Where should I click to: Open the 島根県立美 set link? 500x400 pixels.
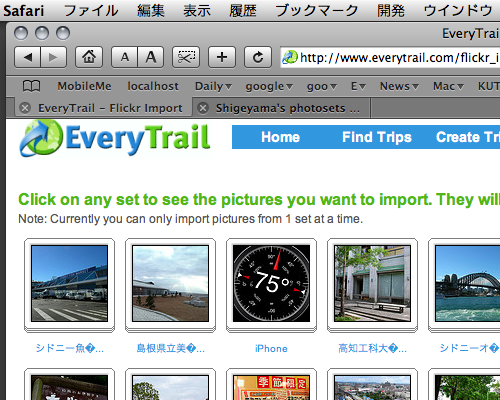coord(171,348)
